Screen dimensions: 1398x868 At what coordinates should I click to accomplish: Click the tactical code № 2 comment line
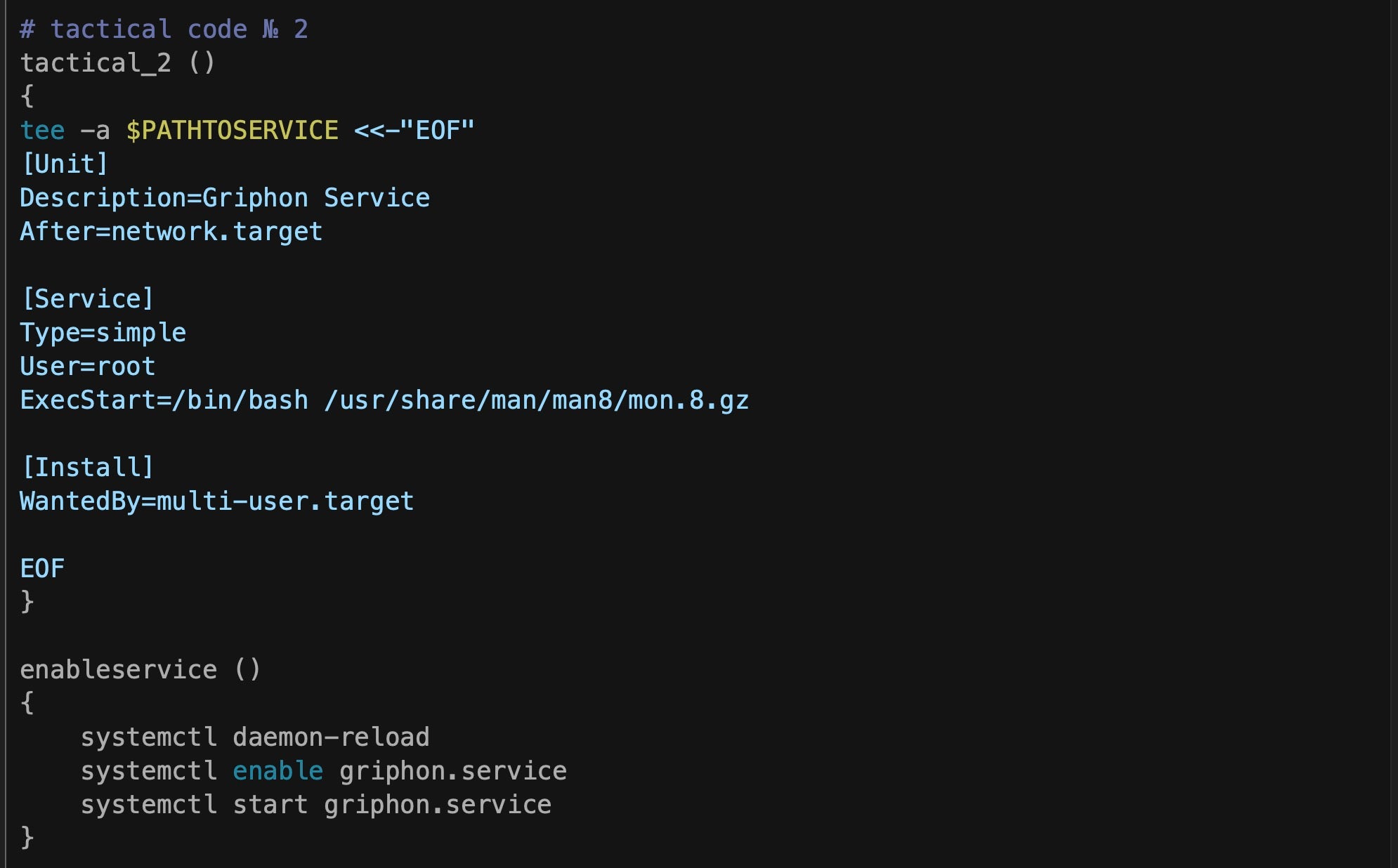164,29
